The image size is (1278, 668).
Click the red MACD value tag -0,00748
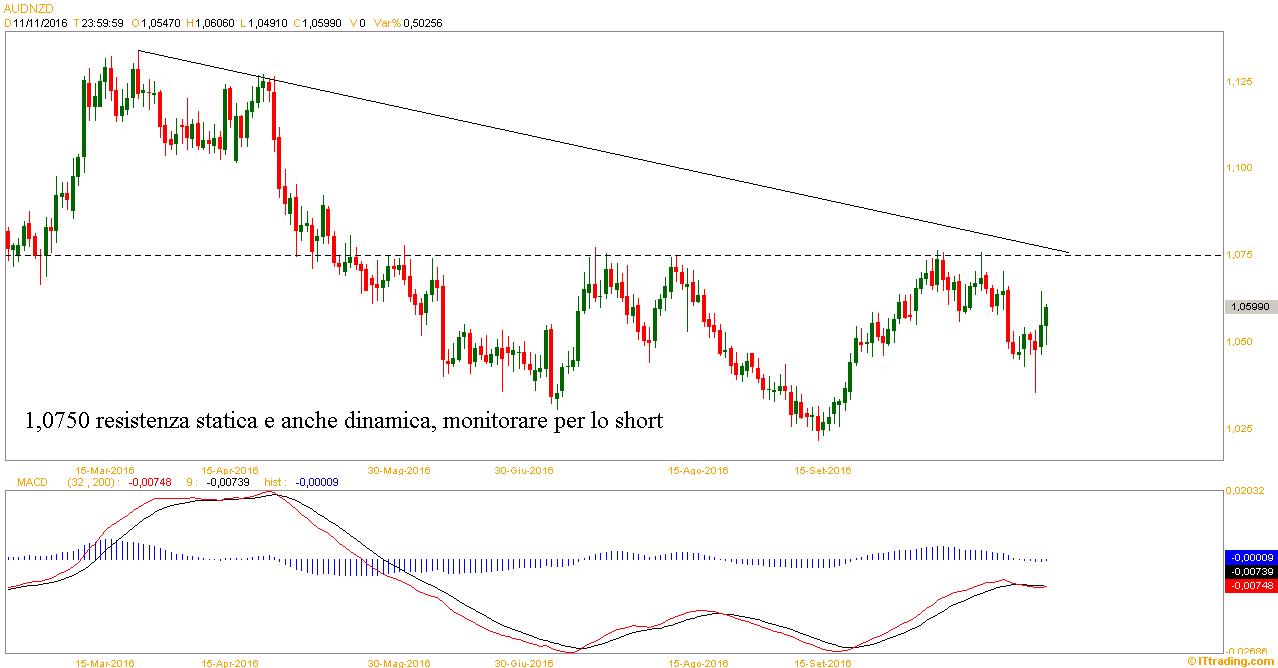pos(1250,585)
